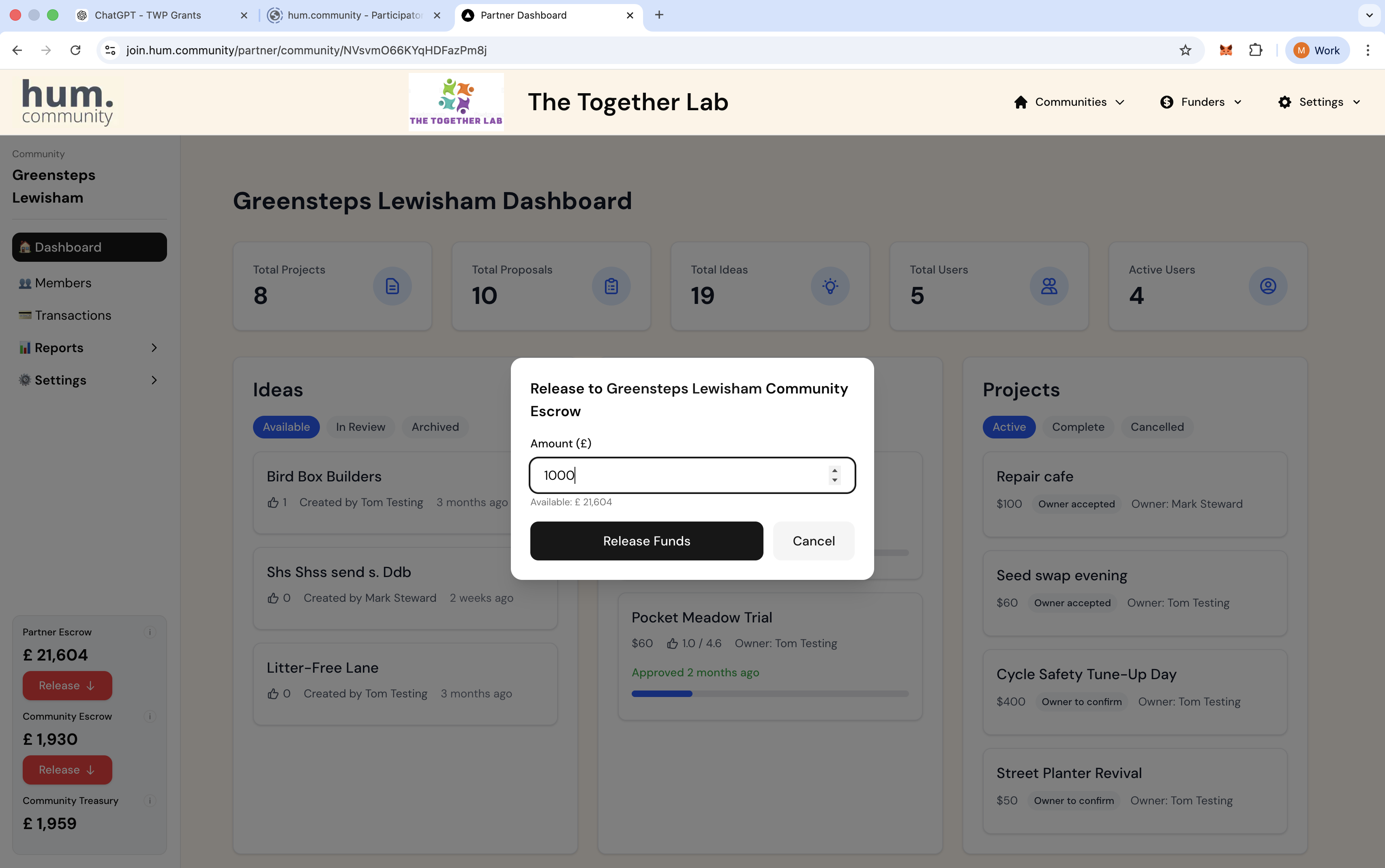Click the Release Funds button

click(x=647, y=540)
